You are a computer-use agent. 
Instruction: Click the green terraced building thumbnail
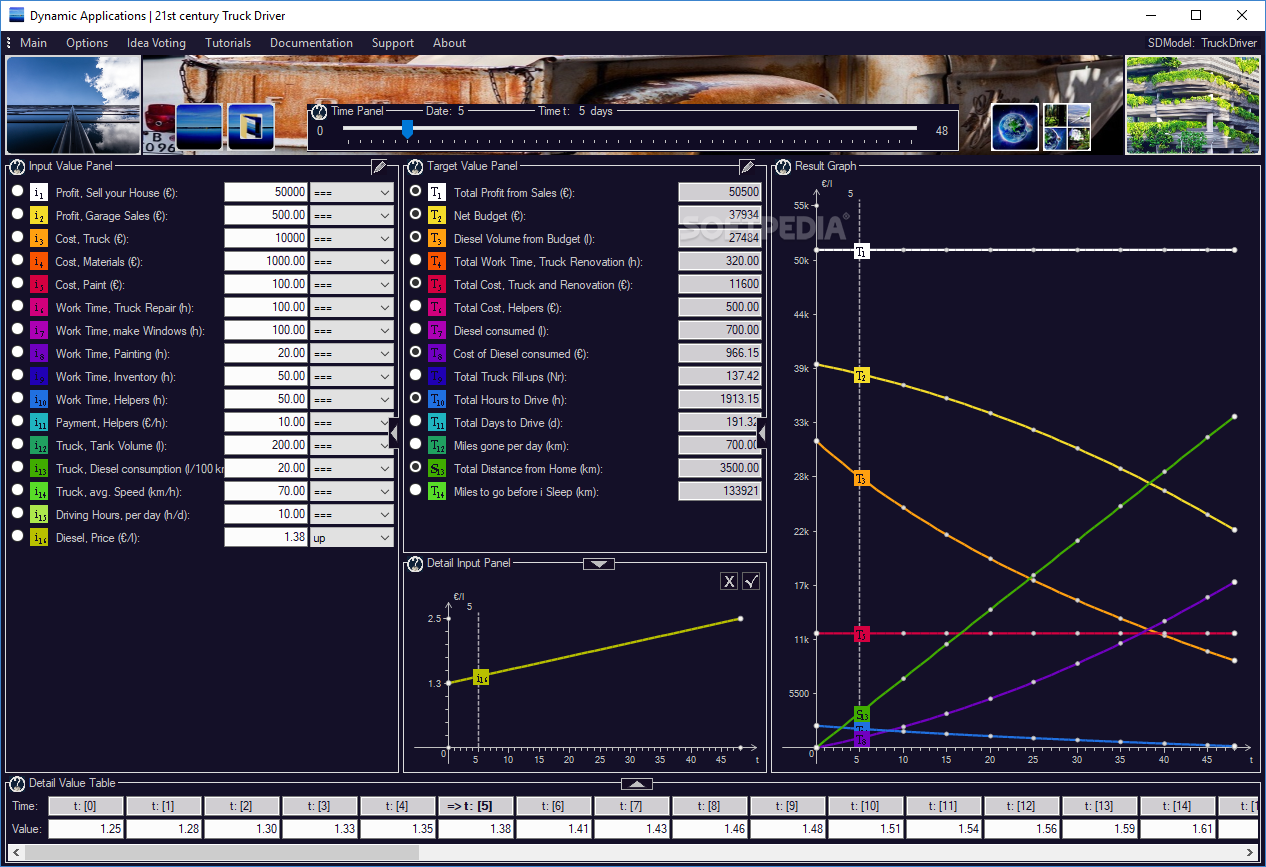(x=1193, y=105)
